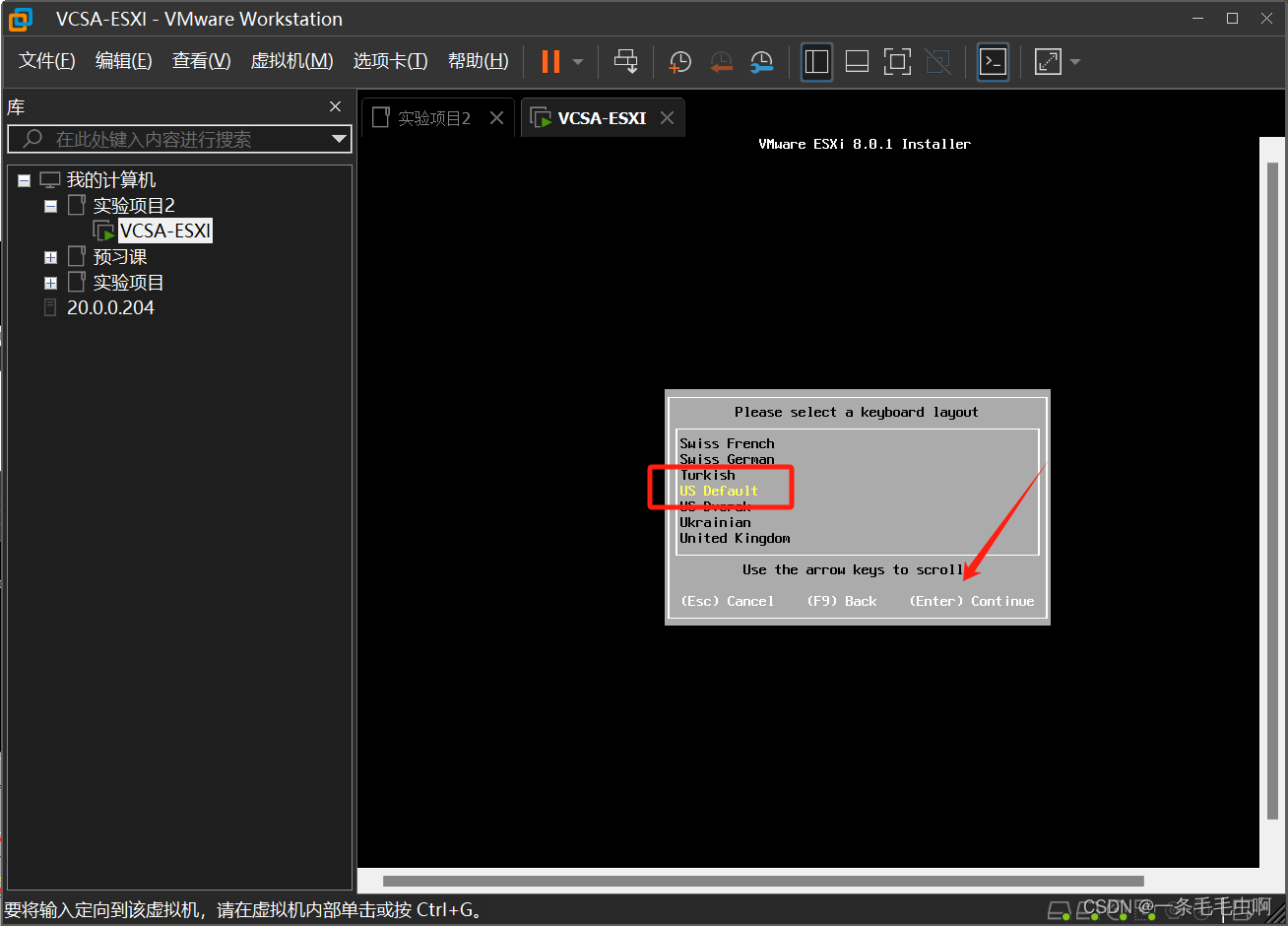Viewport: 1288px width, 926px height.
Task: Send Ctrl+Alt+Del to the virtual machine
Action: 625,62
